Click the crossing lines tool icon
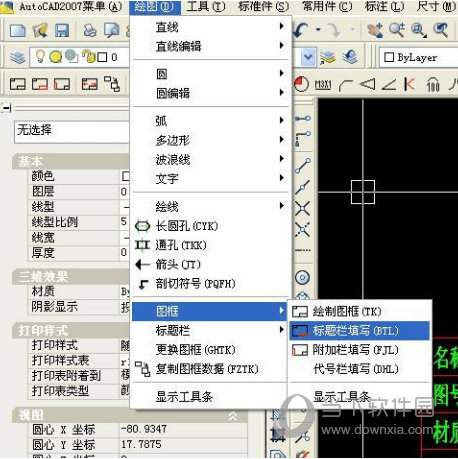 coord(302,209)
